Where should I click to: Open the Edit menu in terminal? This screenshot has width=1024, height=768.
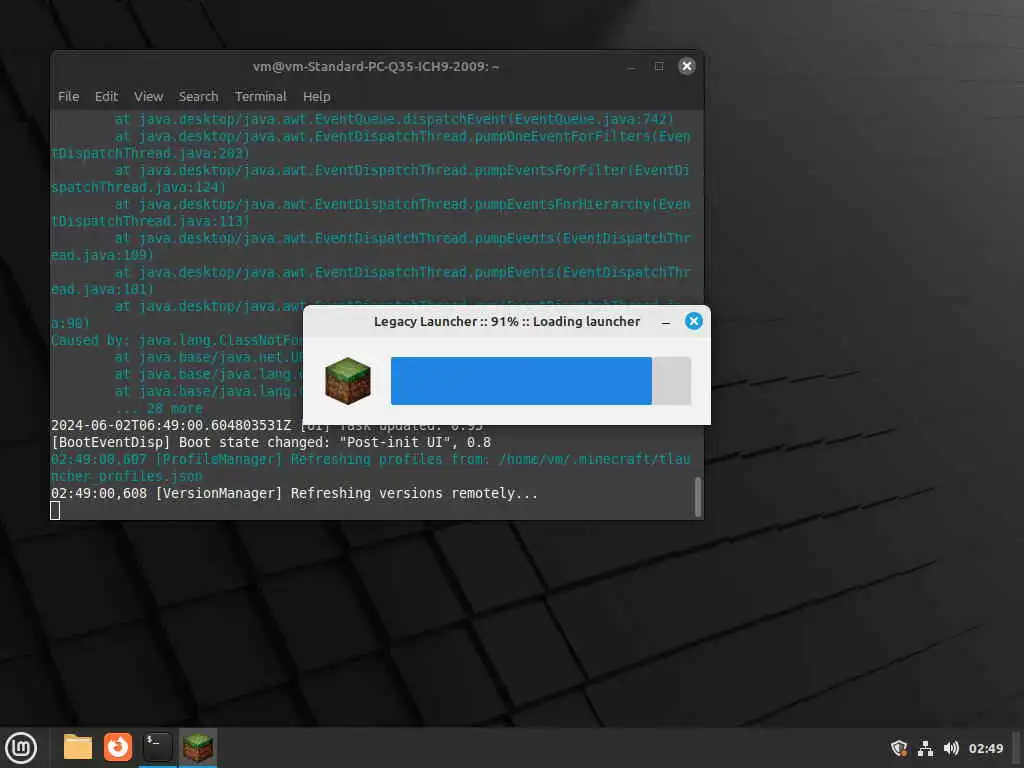pyautogui.click(x=106, y=97)
